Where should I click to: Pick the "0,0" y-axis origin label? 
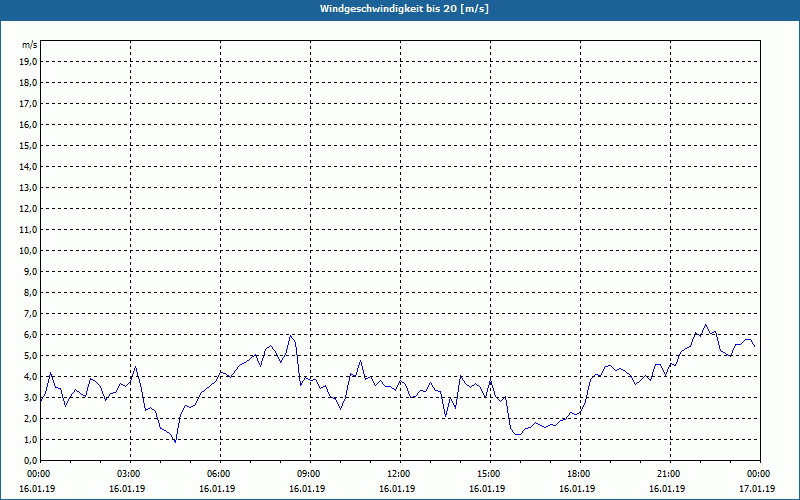[x=30, y=461]
